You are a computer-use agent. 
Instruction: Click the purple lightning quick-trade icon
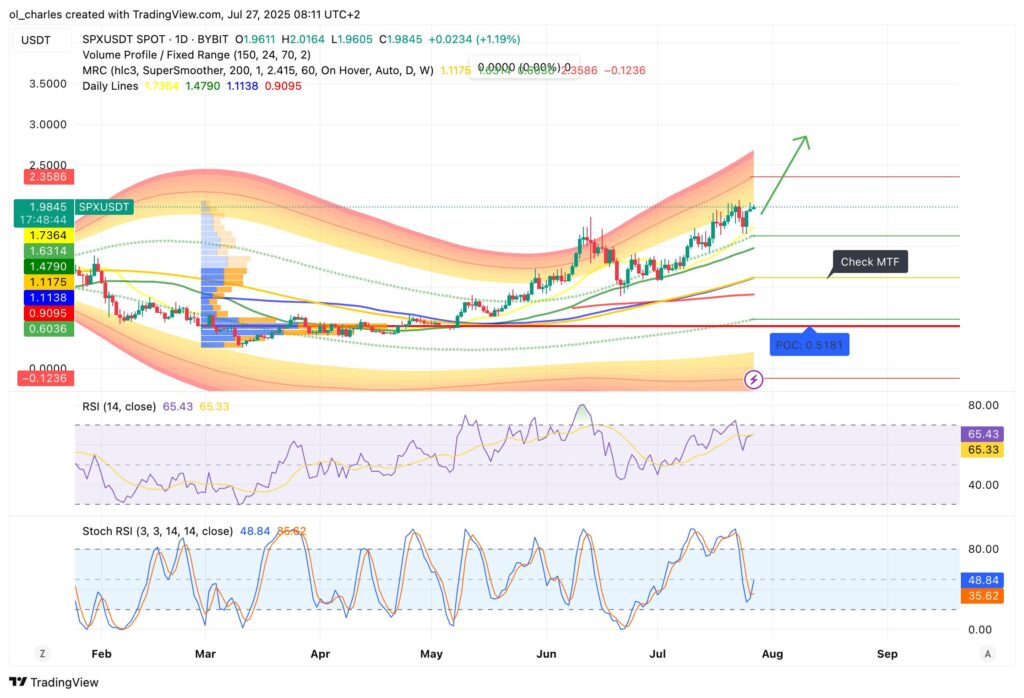(755, 380)
